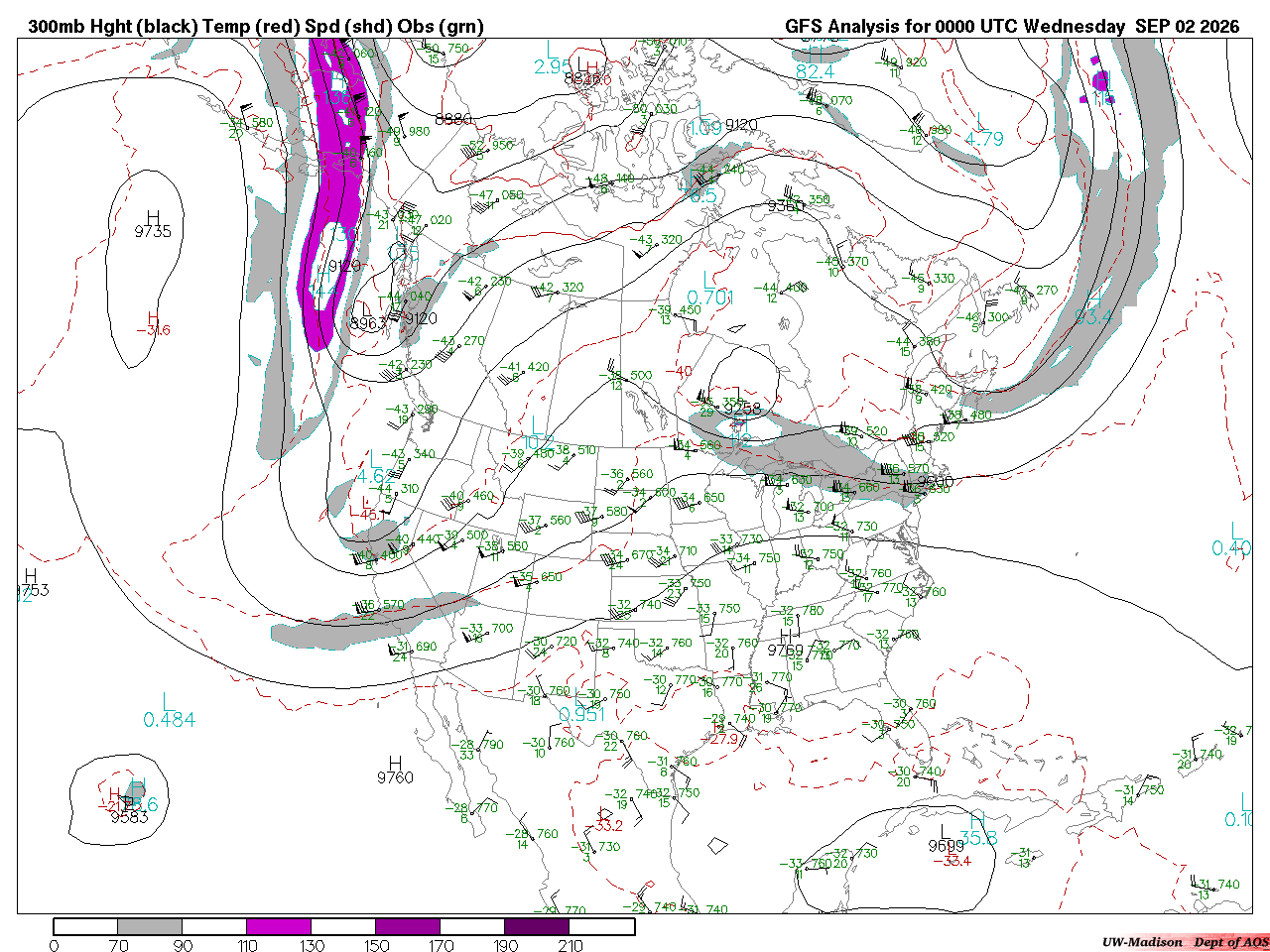Select the L 0.701 low marker
Screen dimensions: 1270x952
[710, 290]
